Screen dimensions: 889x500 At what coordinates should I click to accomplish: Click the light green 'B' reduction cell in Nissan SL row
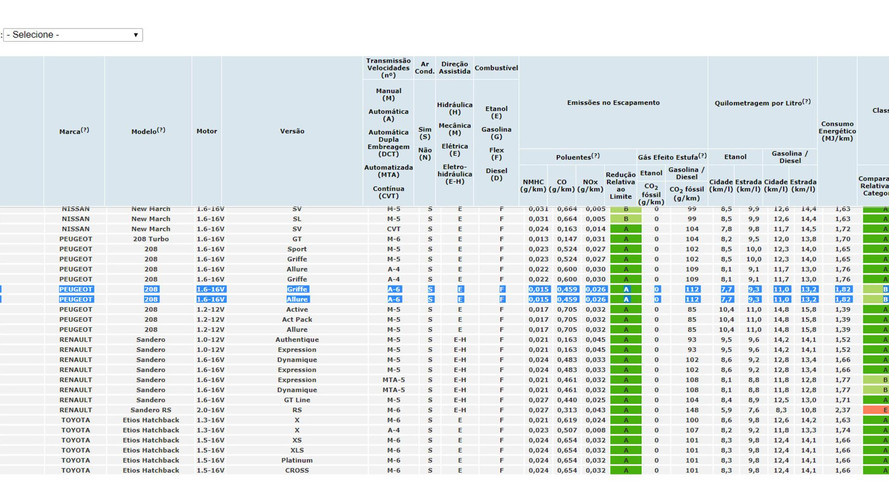coord(626,219)
